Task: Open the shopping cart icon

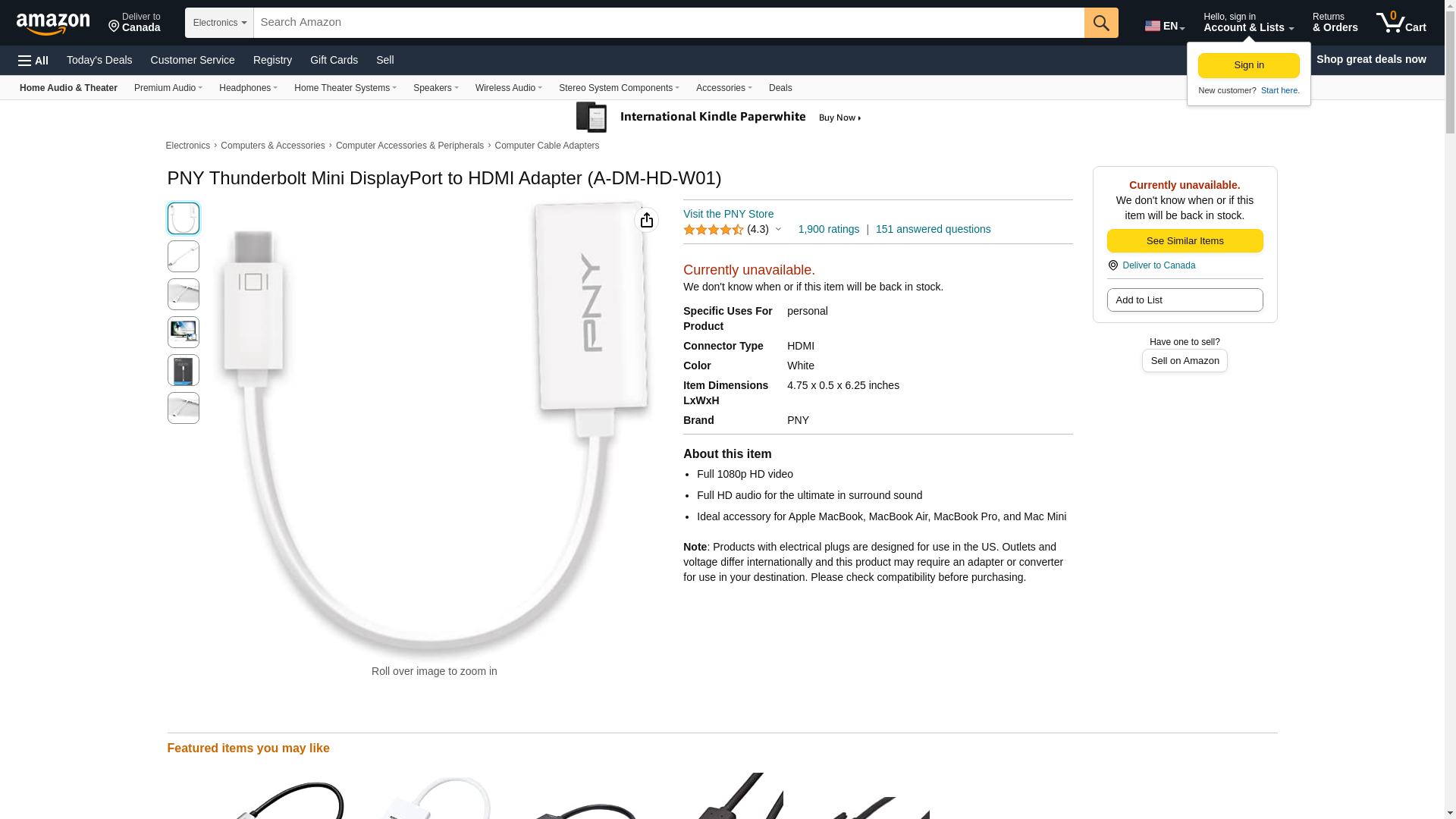Action: (x=1401, y=23)
